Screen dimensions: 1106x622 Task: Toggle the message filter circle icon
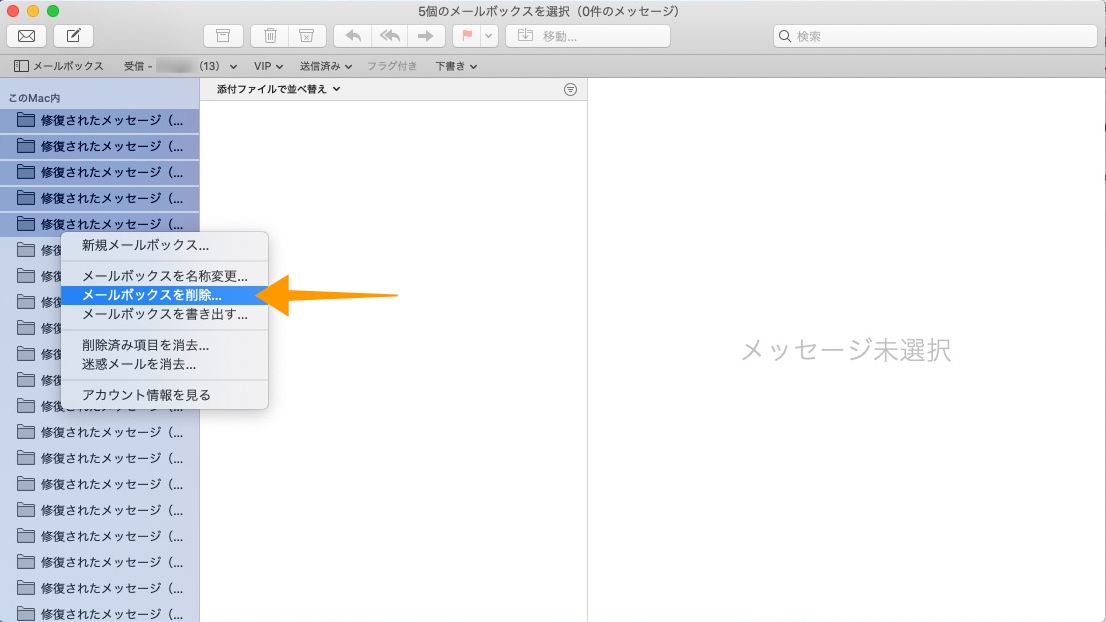(x=570, y=90)
